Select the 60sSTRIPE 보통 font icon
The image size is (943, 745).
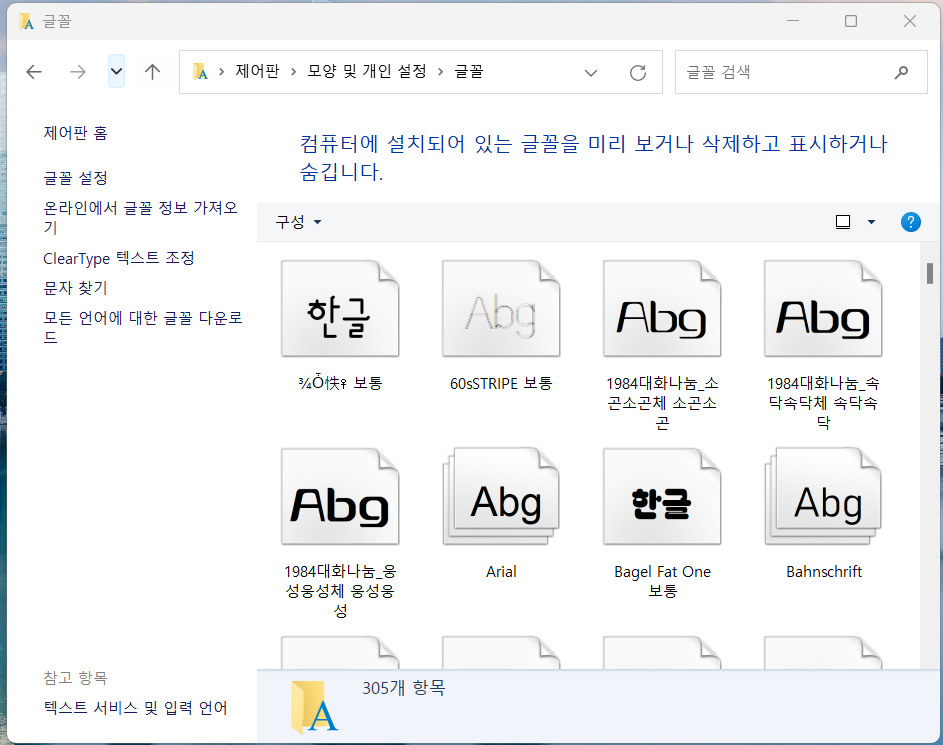click(x=501, y=308)
